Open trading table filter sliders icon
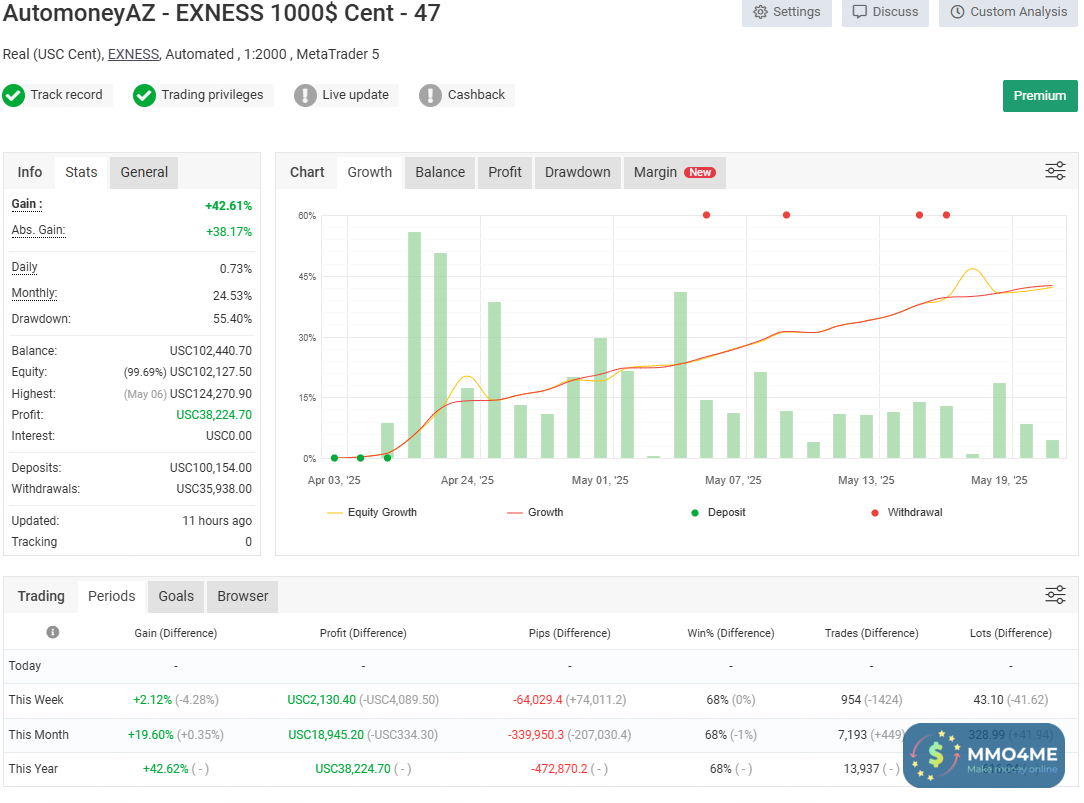 [x=1055, y=594]
